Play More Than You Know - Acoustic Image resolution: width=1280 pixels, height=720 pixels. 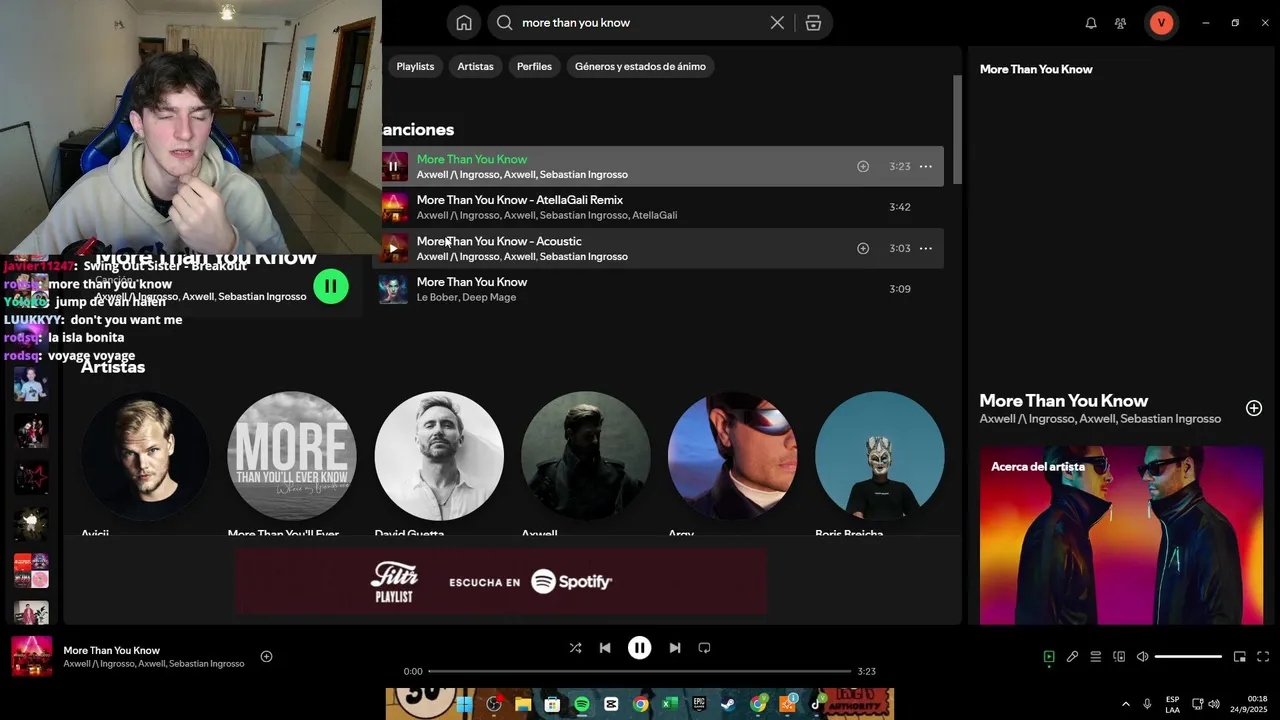[393, 248]
